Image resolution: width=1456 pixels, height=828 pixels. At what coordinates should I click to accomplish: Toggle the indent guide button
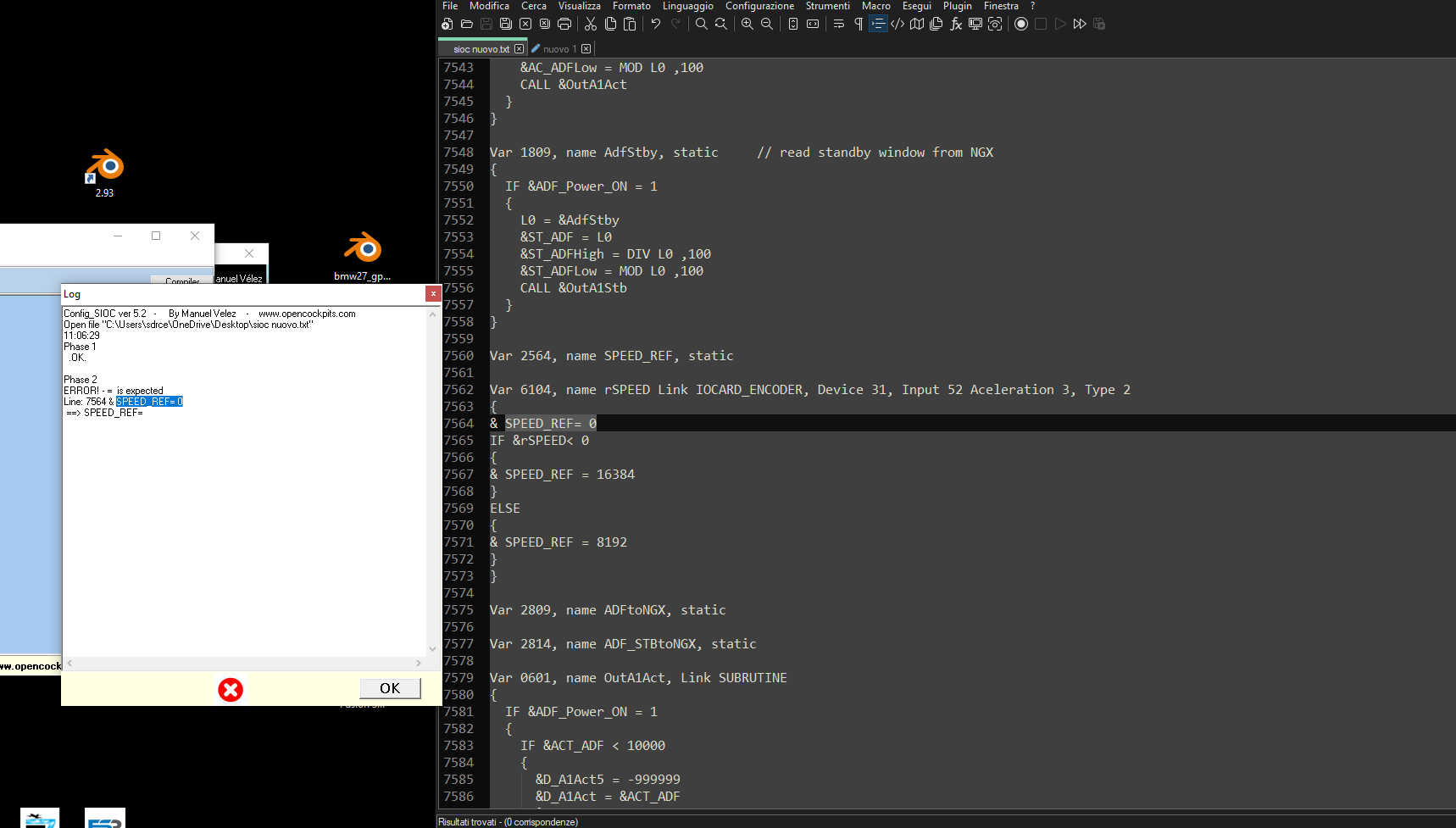[878, 24]
